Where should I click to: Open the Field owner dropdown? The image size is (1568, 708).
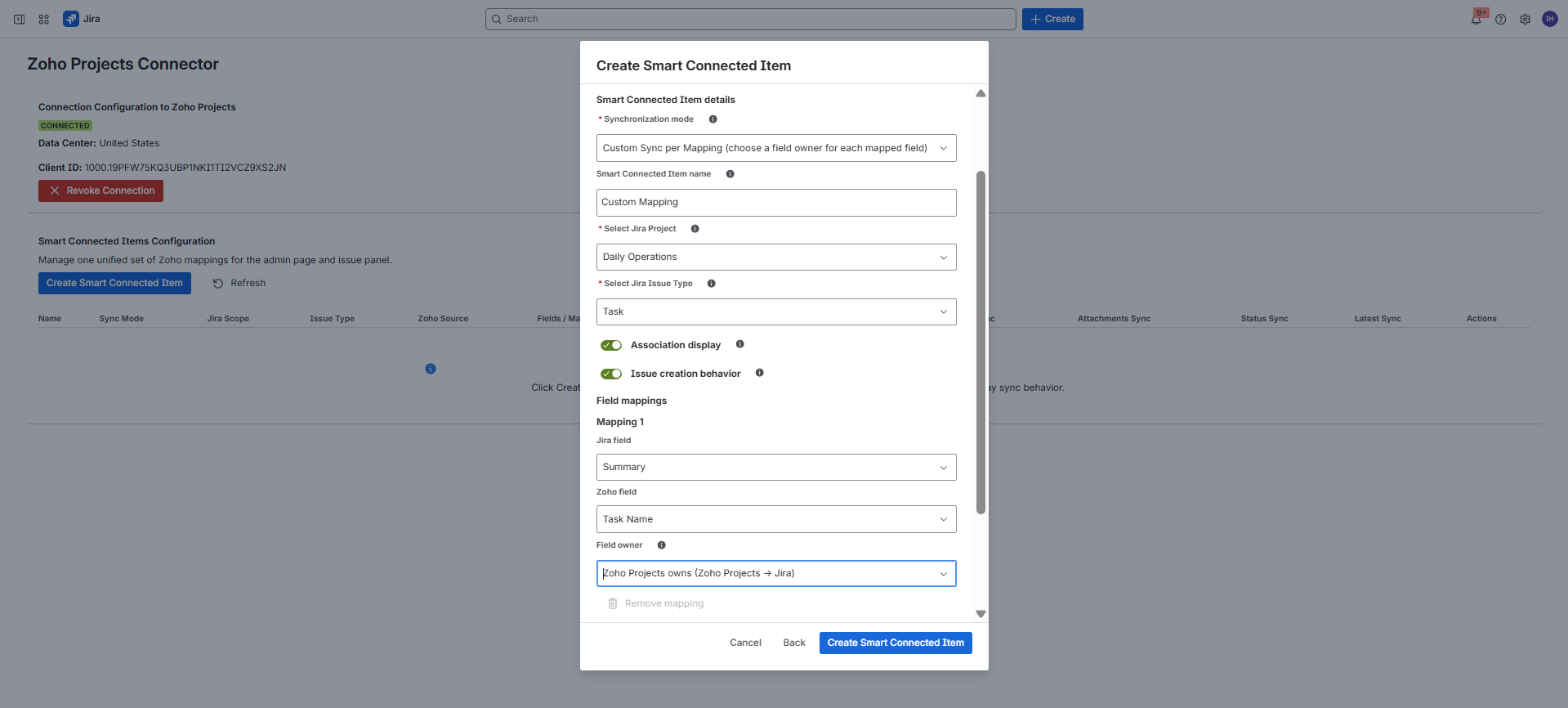coord(776,573)
